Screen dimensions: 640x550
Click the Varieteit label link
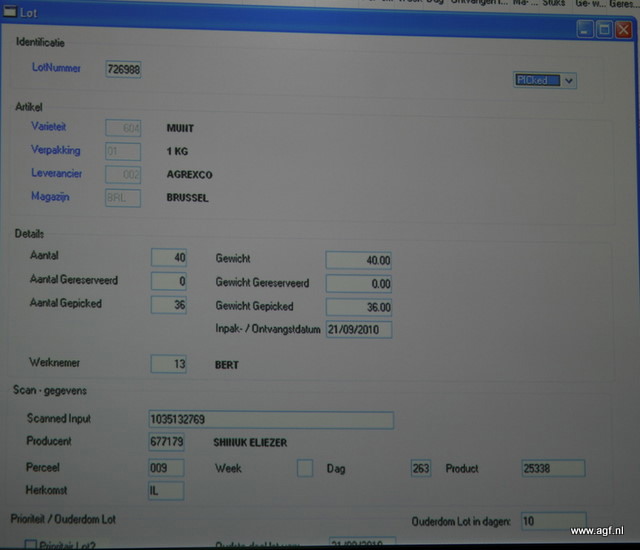coord(56,127)
